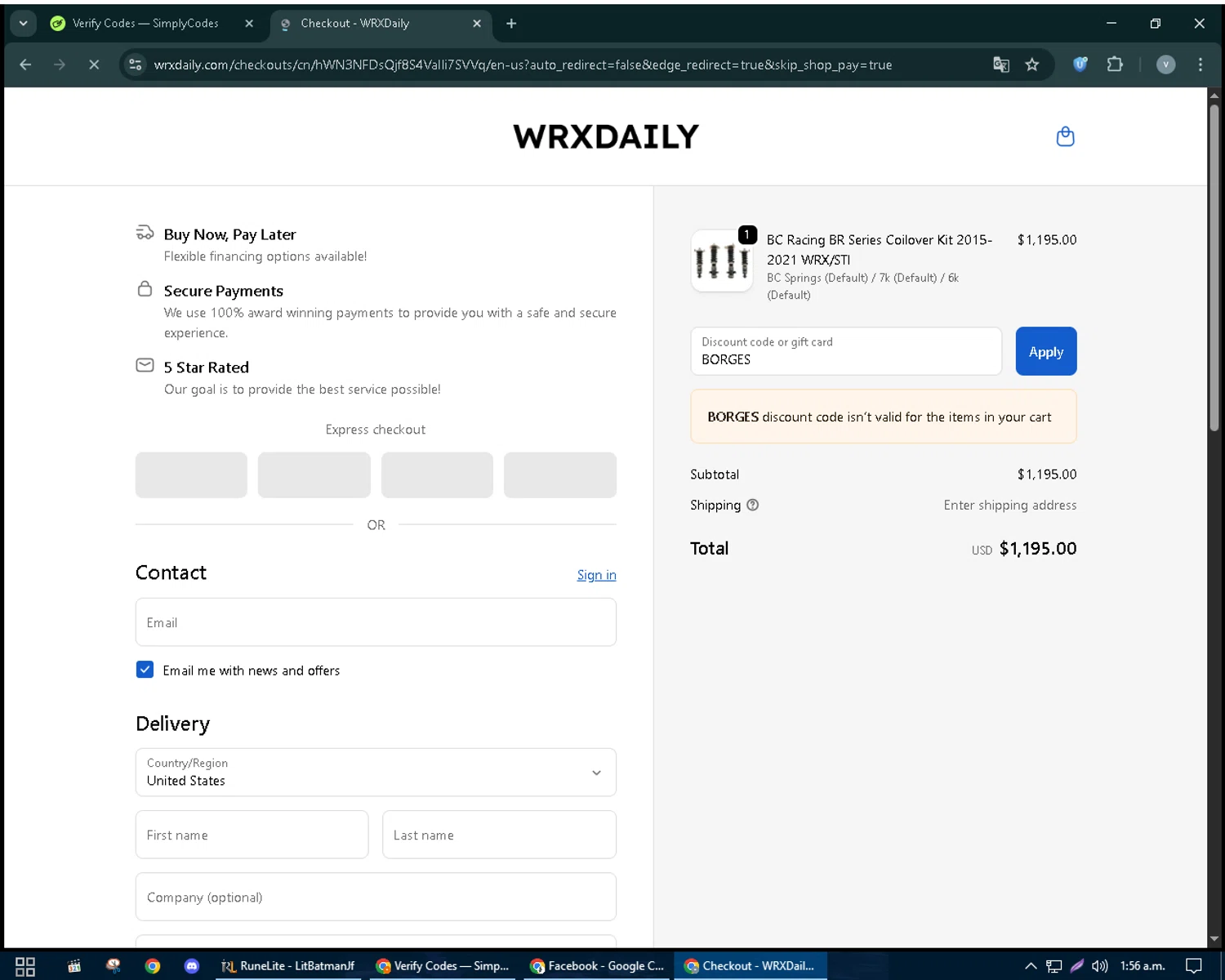The image size is (1225, 980).
Task: Click the Buy Now Pay Later truck icon
Action: point(145,233)
